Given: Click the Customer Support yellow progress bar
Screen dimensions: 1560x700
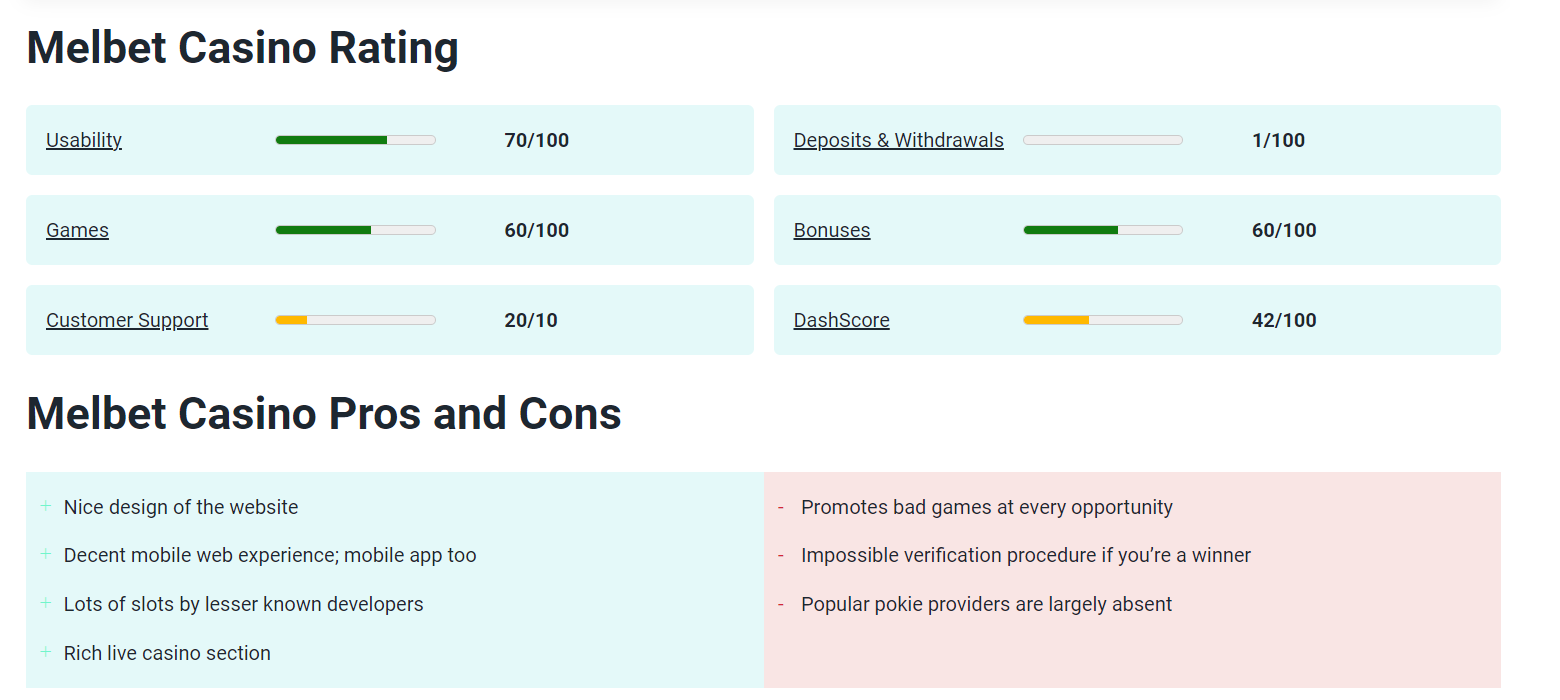Looking at the screenshot, I should (355, 320).
